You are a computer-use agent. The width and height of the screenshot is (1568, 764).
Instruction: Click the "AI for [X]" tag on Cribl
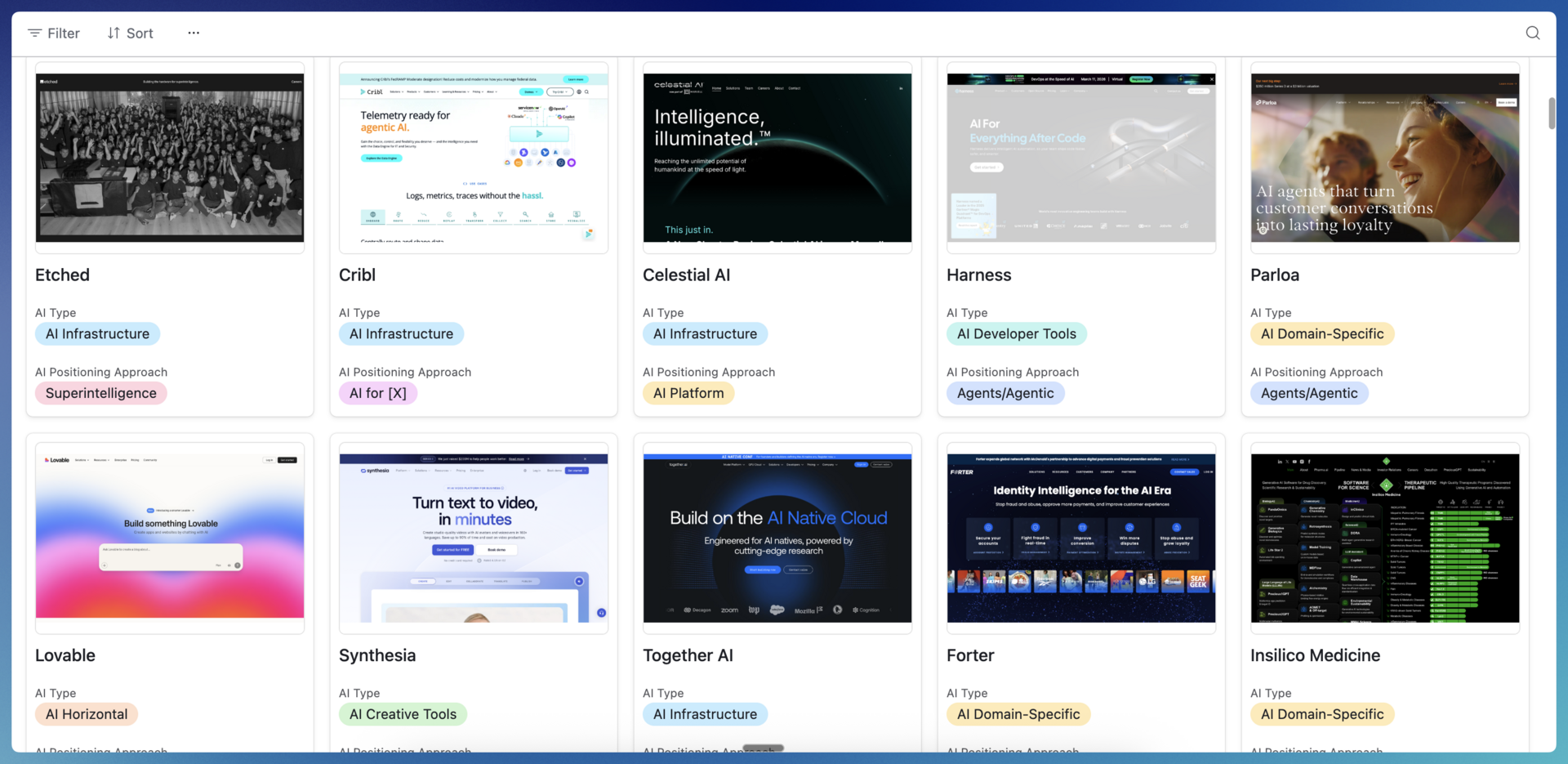(378, 393)
